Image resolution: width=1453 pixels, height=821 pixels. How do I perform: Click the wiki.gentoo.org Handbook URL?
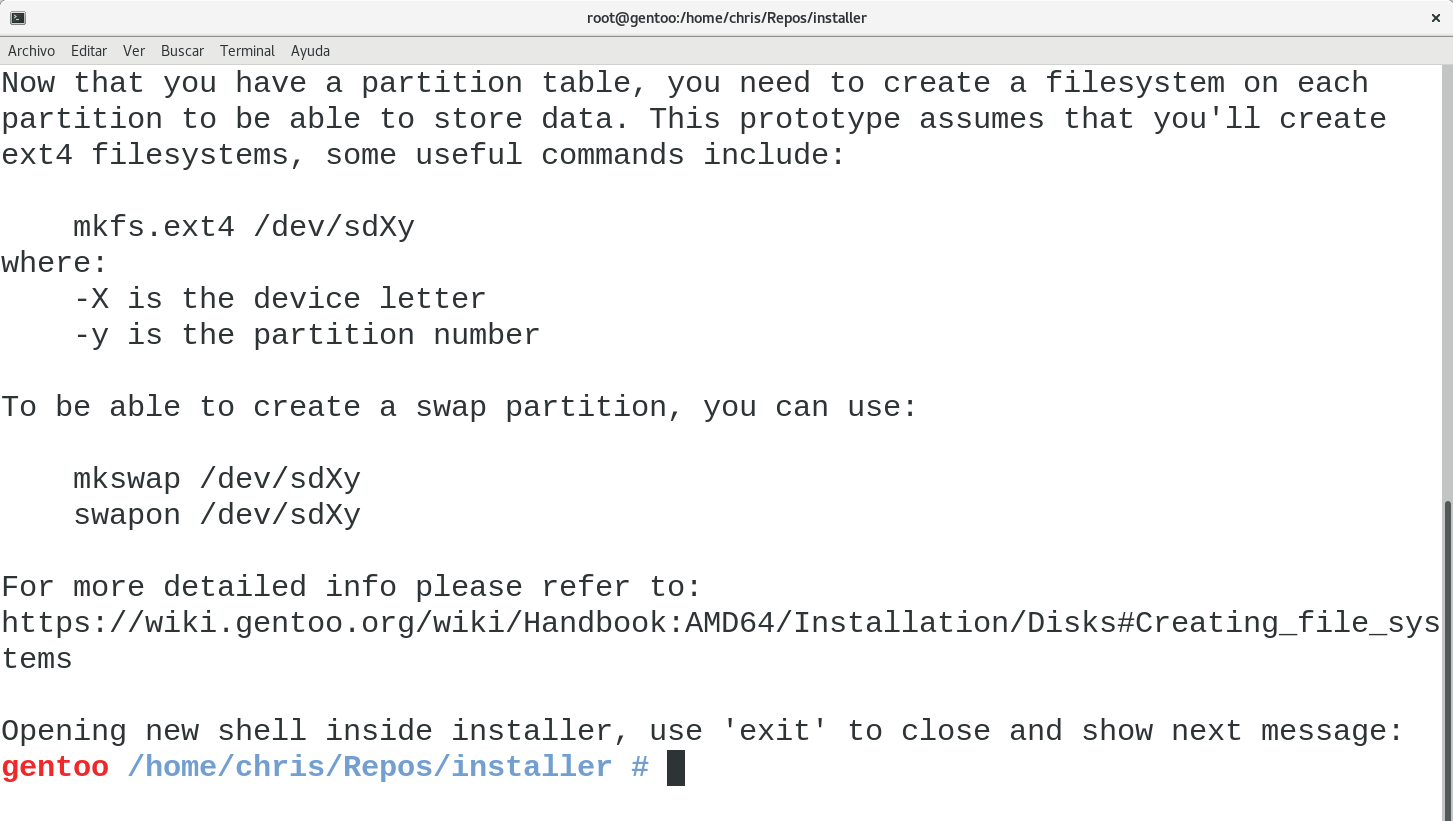pos(720,623)
